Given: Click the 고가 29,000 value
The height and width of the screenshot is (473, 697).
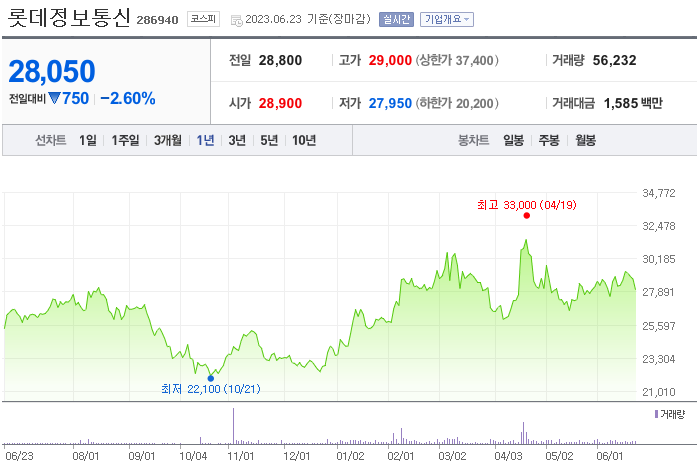Looking at the screenshot, I should [390, 60].
